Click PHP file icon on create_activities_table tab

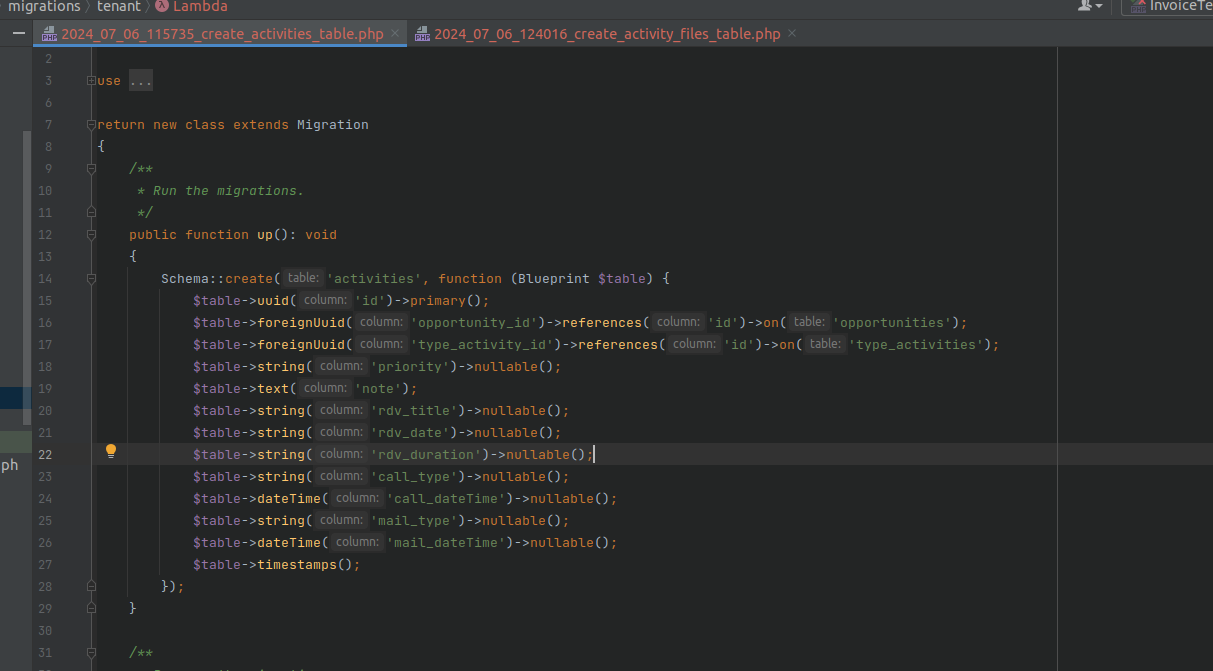click(49, 34)
